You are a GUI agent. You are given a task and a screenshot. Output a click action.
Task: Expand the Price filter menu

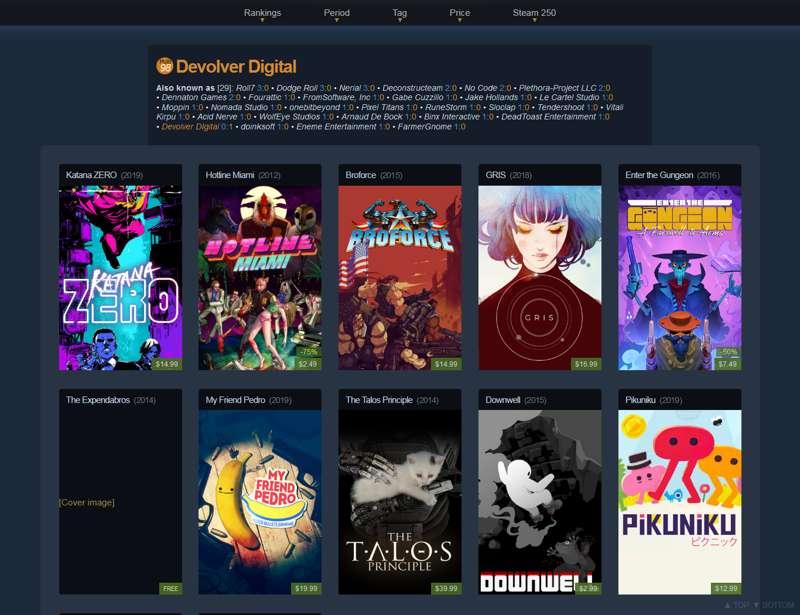(x=460, y=13)
